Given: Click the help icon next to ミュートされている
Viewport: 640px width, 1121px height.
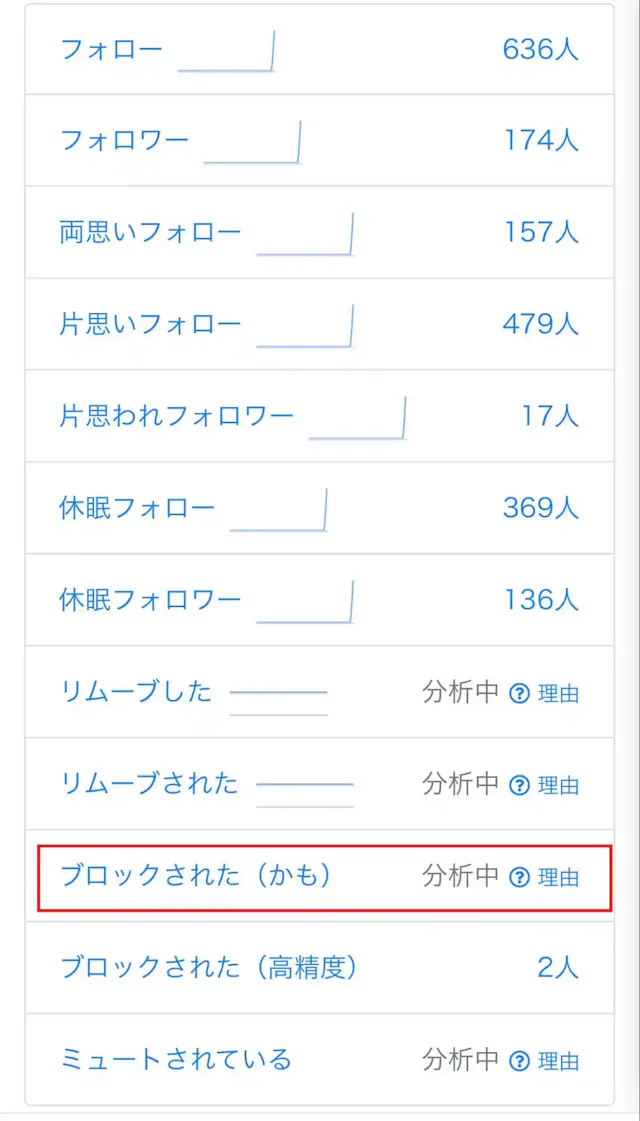Looking at the screenshot, I should pyautogui.click(x=519, y=1058).
